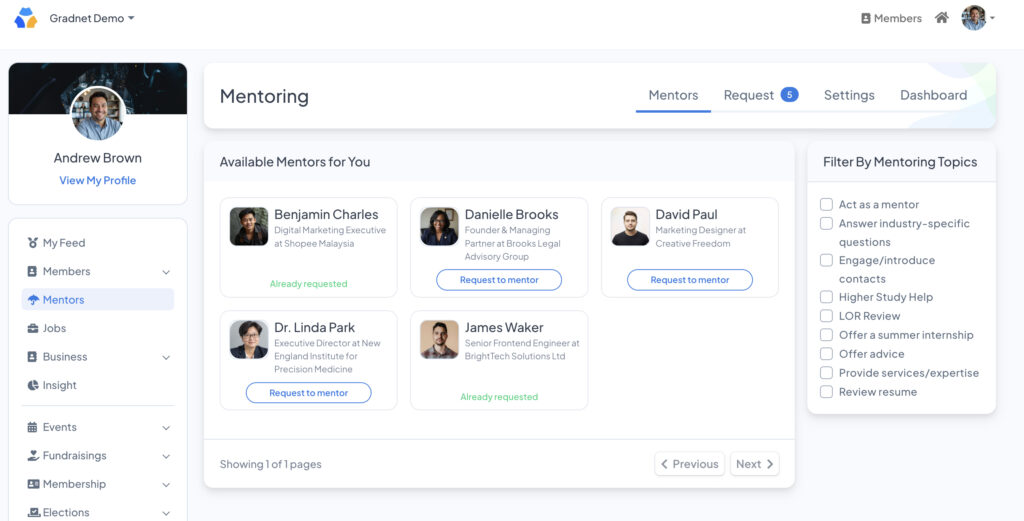The image size is (1024, 521).
Task: Click the Elections sidebar icon
Action: [x=33, y=513]
